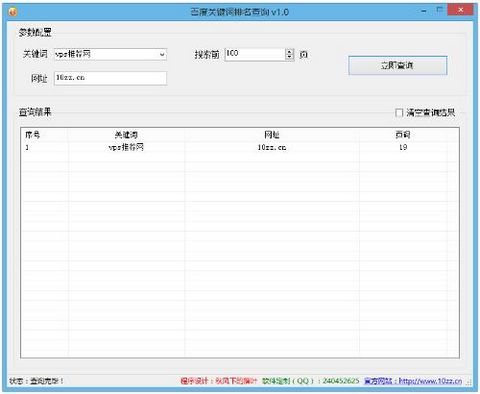Select the first result row vps推荐网
The height and width of the screenshot is (394, 480).
(240, 147)
